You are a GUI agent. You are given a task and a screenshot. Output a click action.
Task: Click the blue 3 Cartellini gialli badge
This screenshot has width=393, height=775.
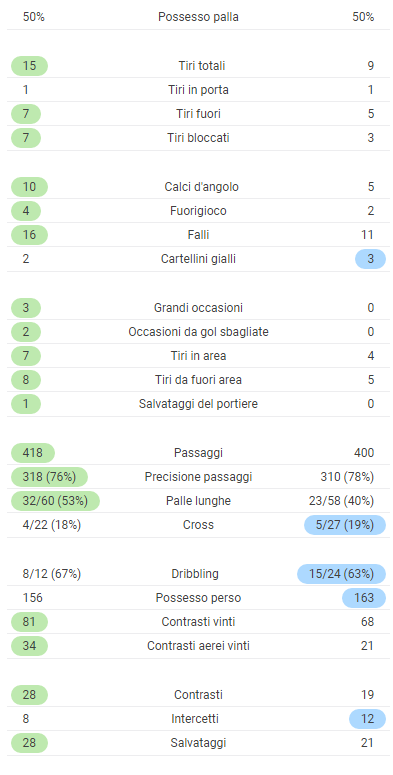pyautogui.click(x=370, y=259)
